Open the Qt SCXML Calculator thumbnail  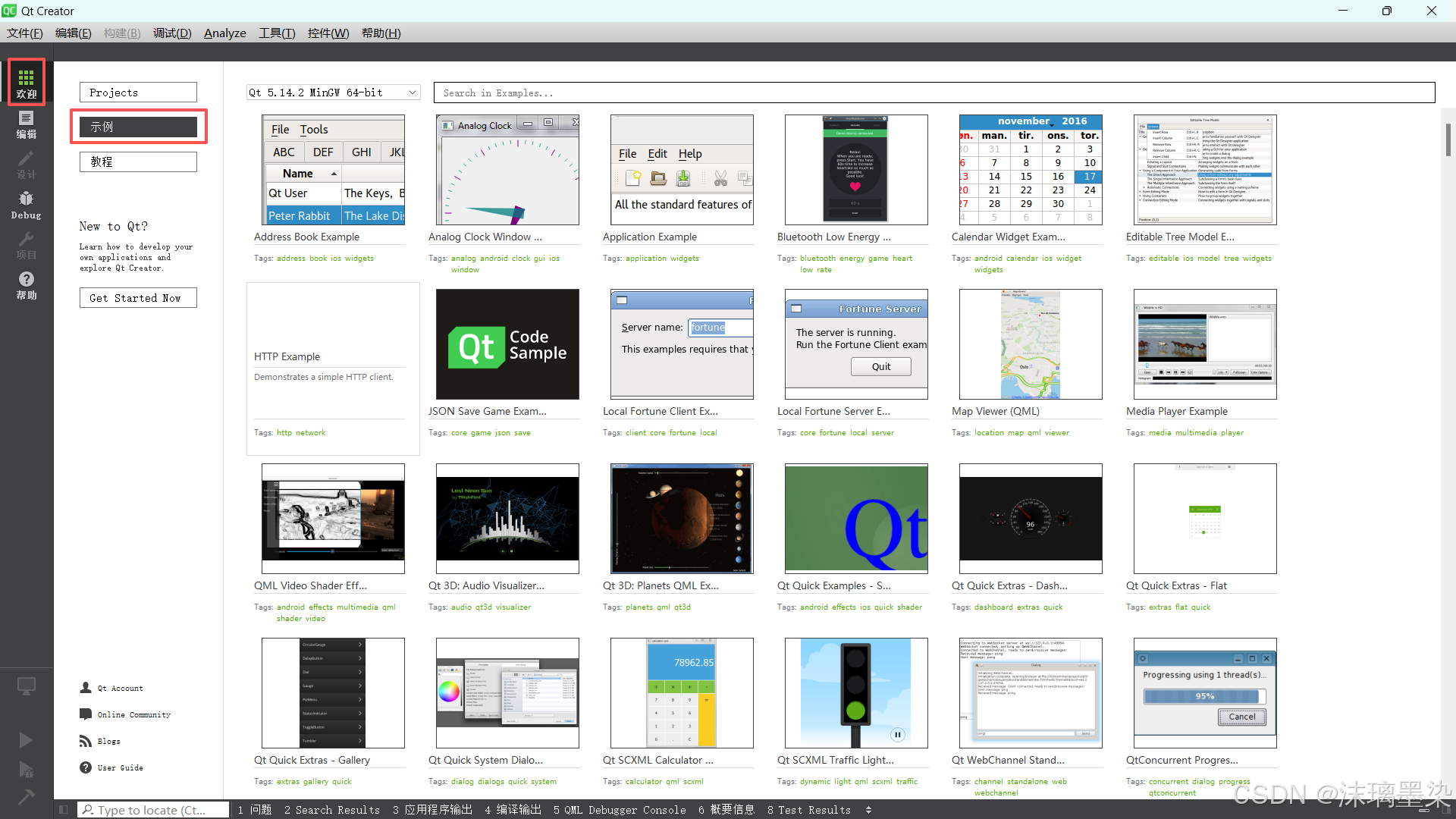coord(682,693)
